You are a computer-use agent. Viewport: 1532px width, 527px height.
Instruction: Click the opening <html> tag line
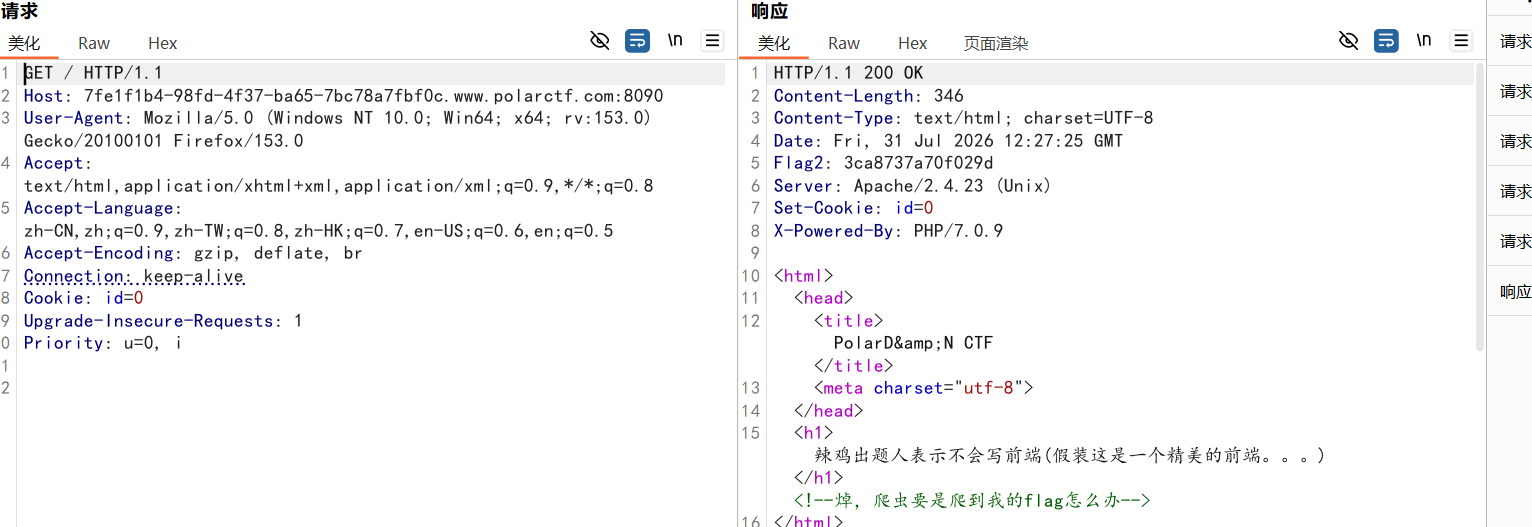coord(803,276)
